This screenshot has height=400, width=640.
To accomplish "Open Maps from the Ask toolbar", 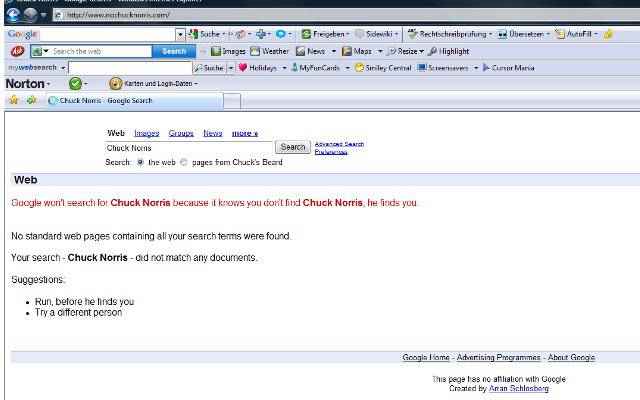I will click(x=357, y=51).
